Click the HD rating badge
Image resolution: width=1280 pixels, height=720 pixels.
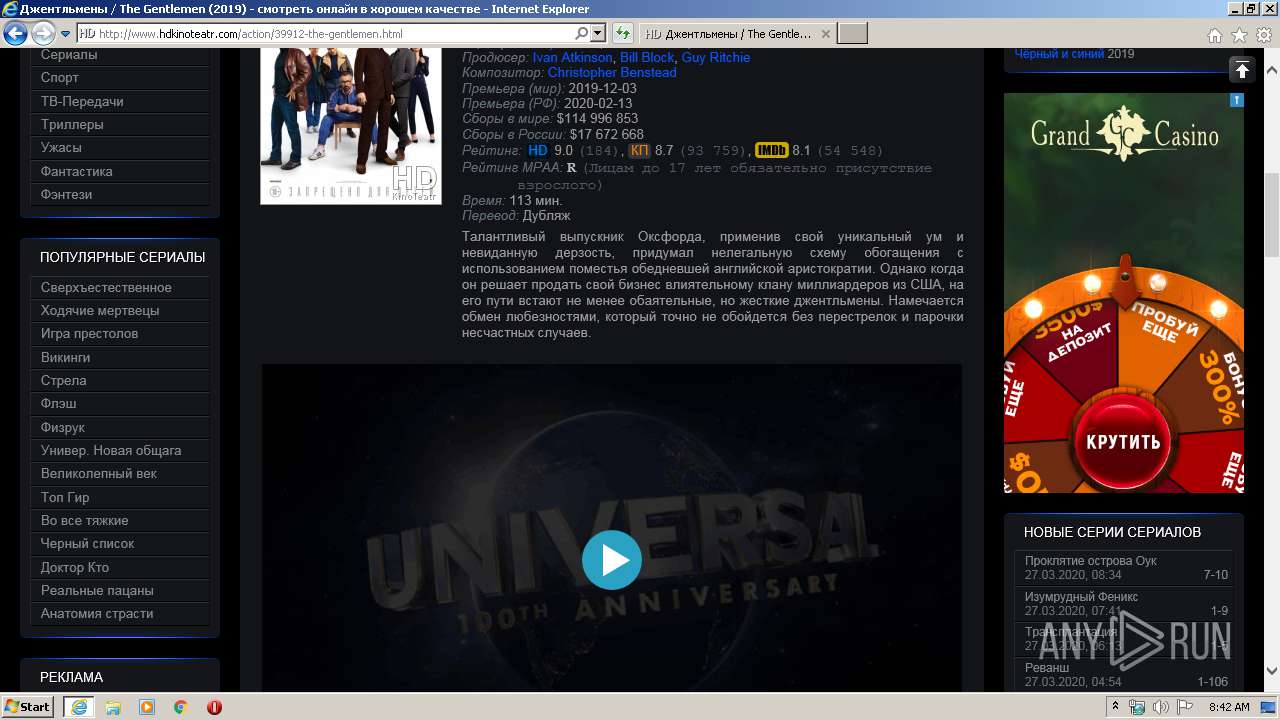pos(538,150)
